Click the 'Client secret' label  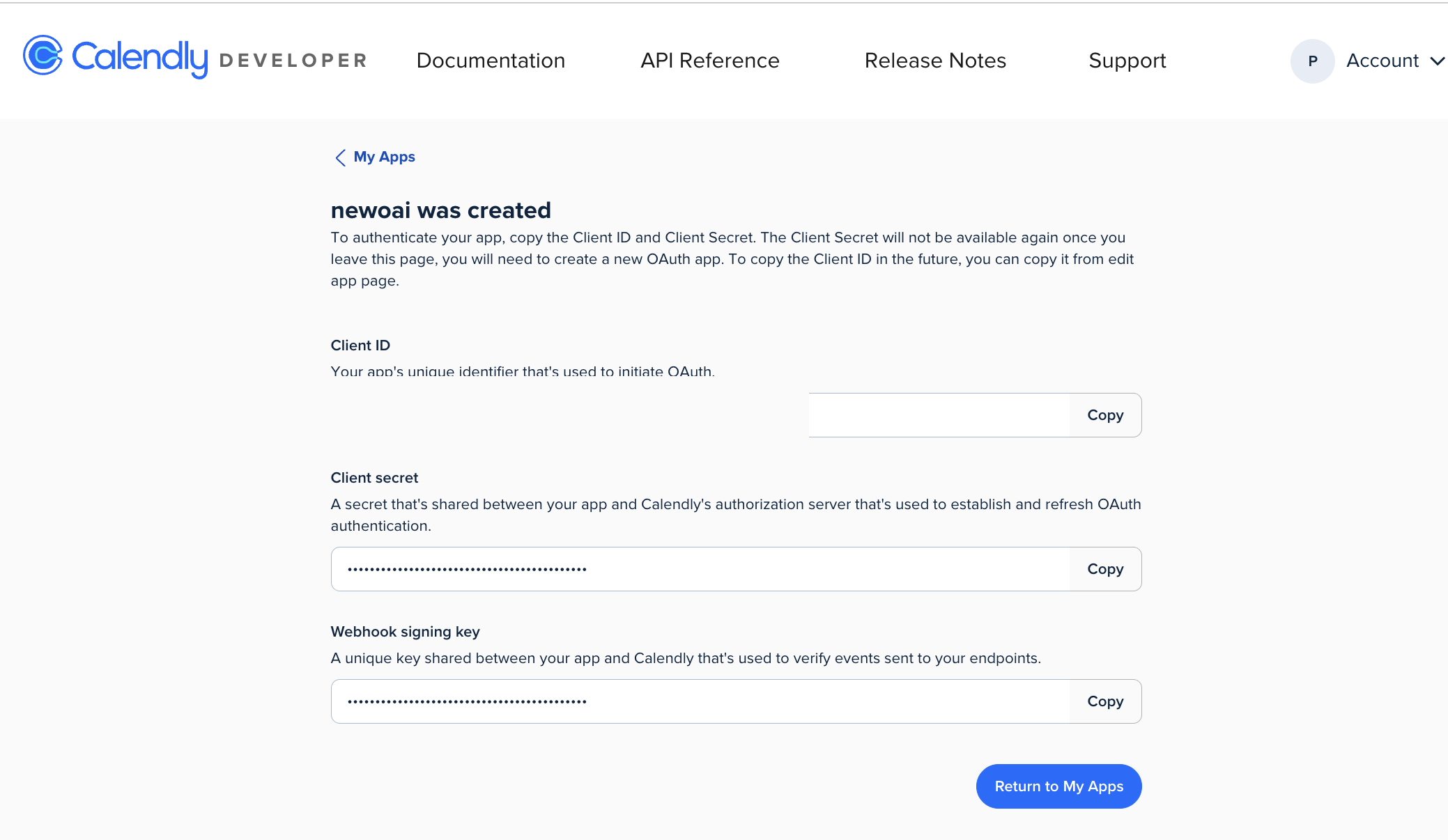point(374,478)
